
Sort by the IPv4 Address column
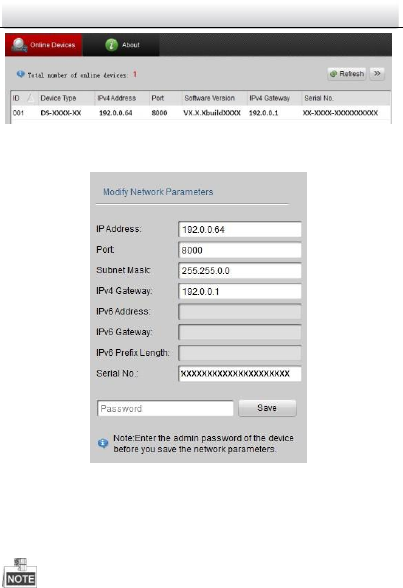click(x=122, y=98)
